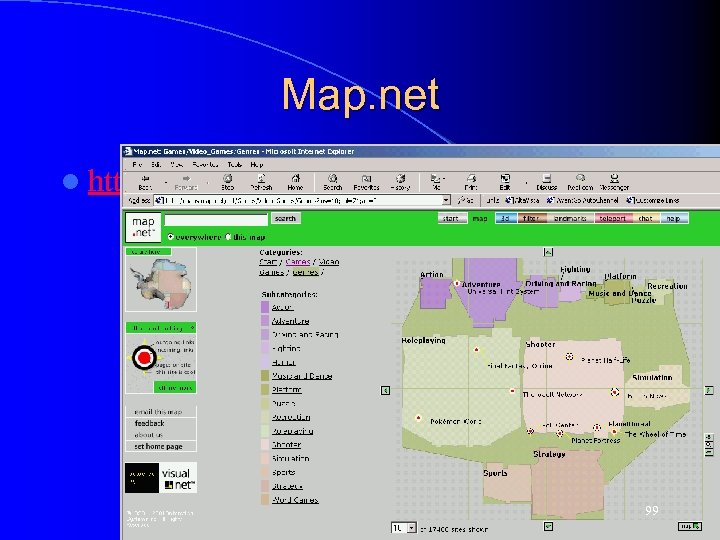The width and height of the screenshot is (720, 540).
Task: Open the File menu
Action: pos(137,164)
